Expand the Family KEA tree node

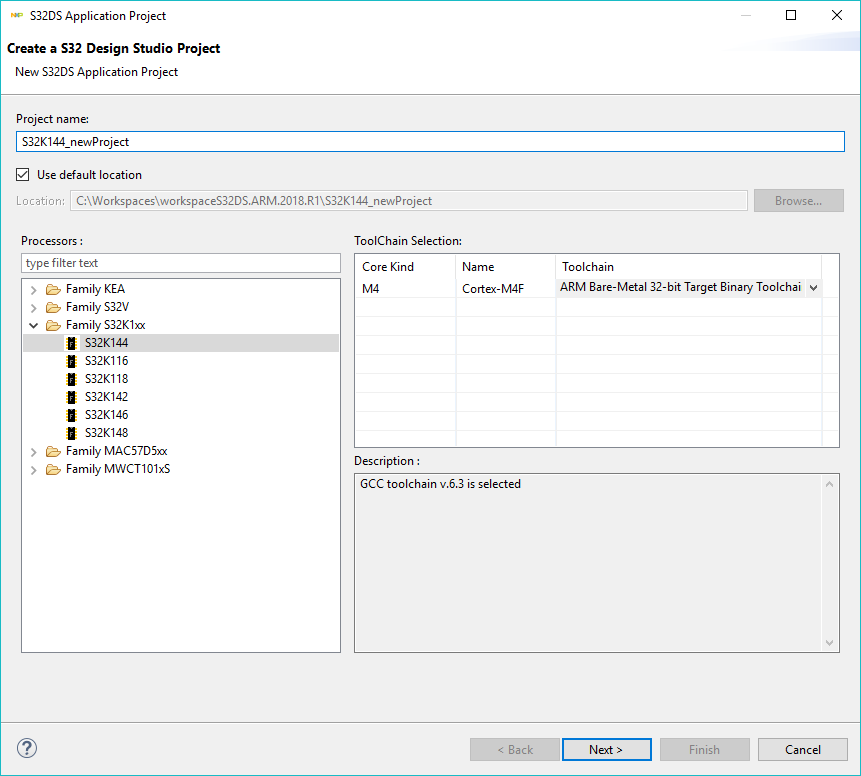[x=33, y=289]
